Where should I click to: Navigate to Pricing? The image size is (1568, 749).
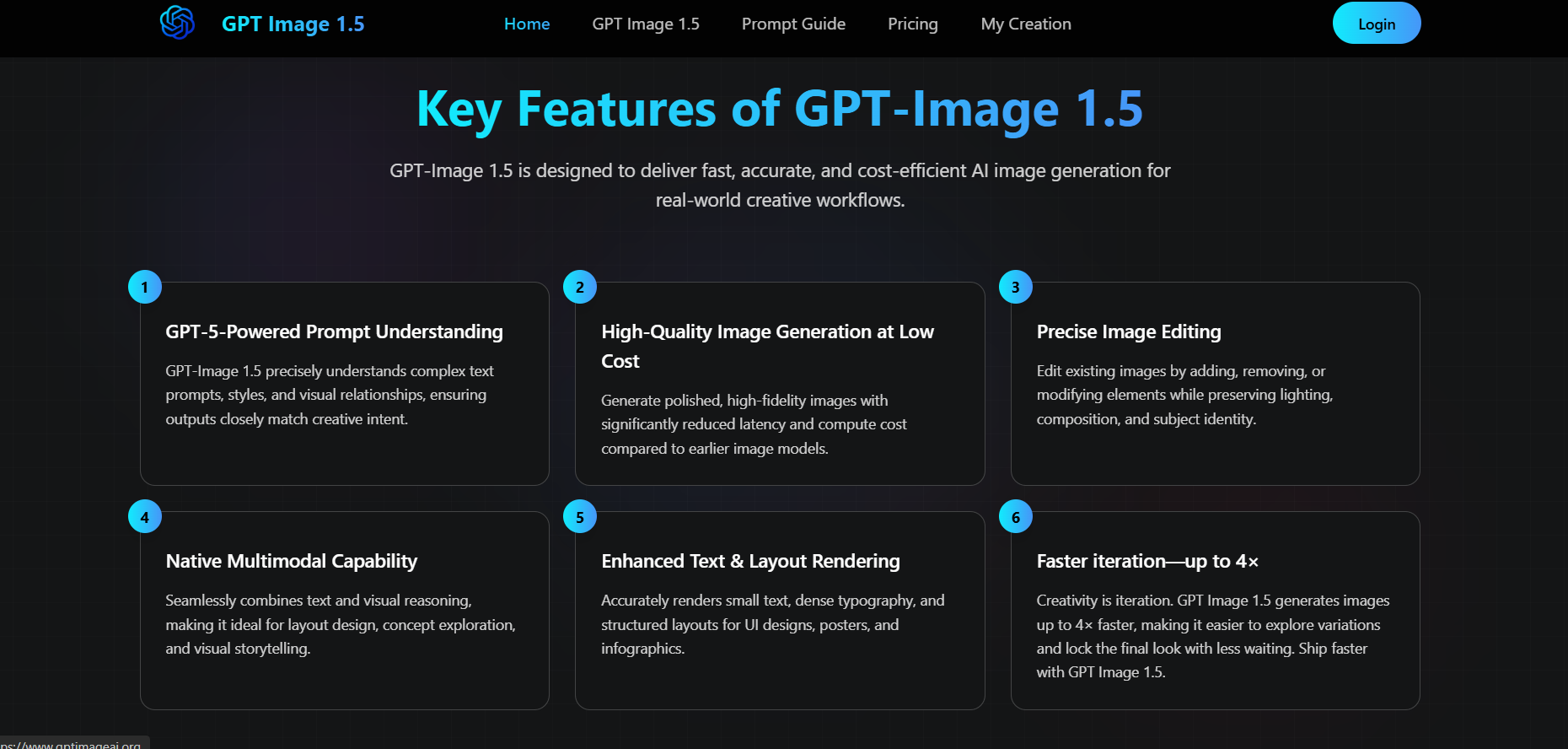pos(913,24)
